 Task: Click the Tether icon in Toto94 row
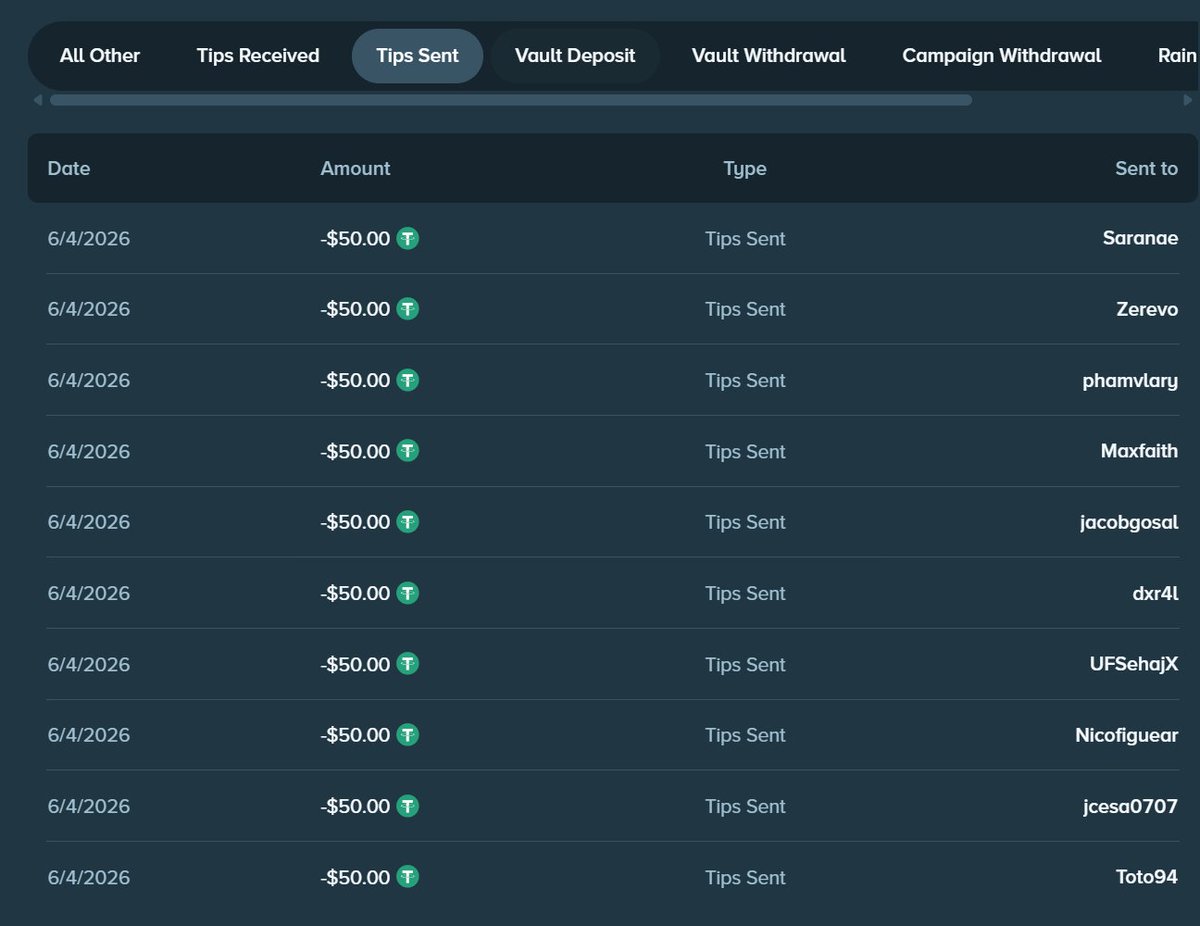407,877
